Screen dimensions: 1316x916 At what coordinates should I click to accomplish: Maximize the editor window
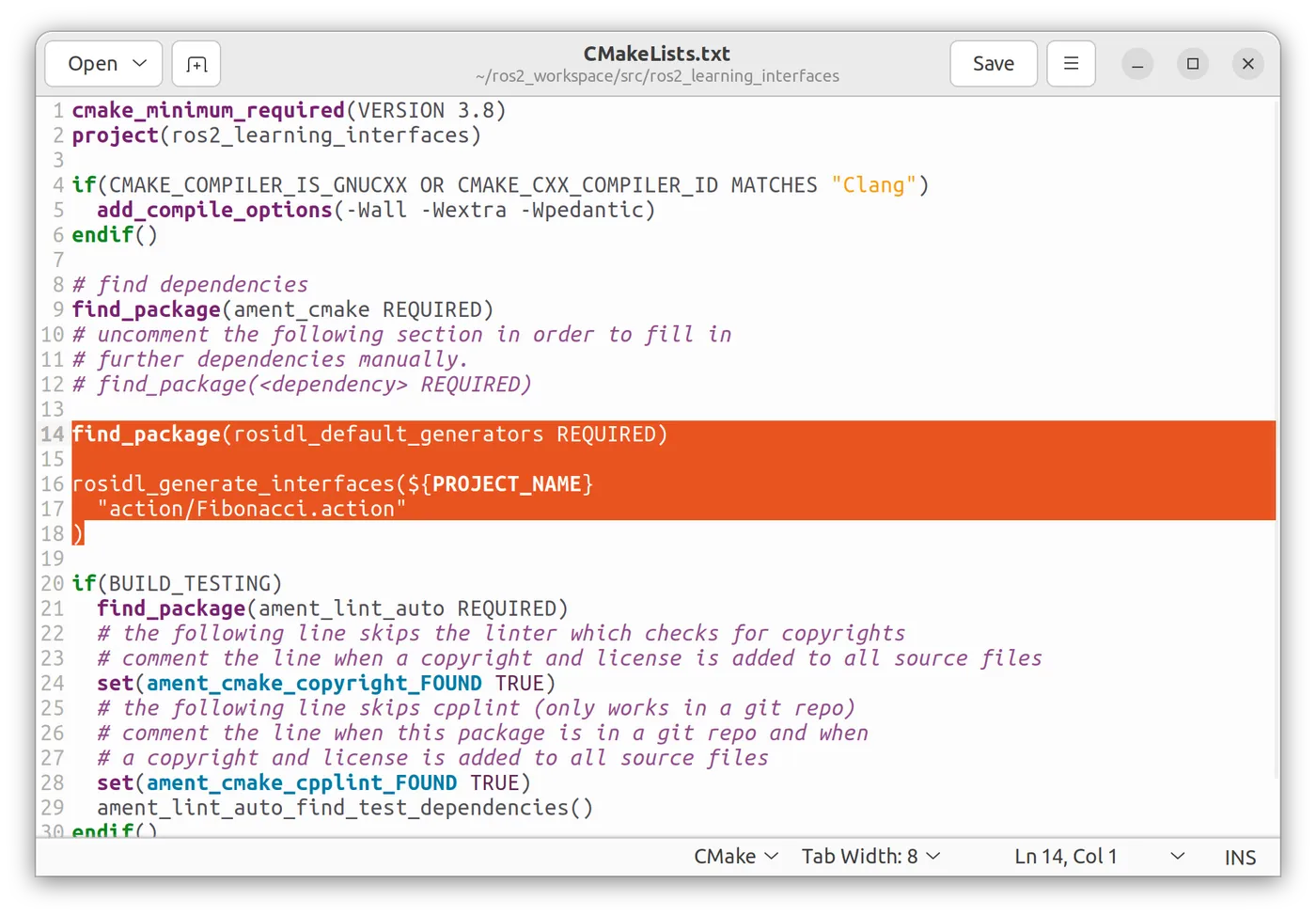1193,64
